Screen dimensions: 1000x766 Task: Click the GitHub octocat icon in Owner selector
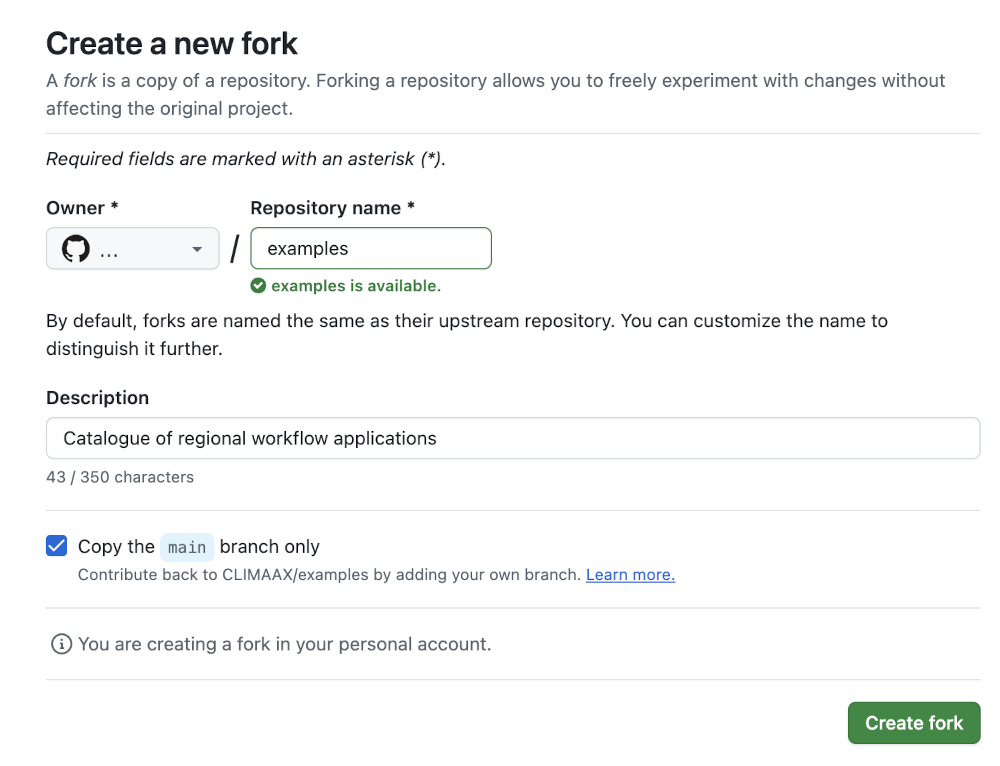[76, 249]
